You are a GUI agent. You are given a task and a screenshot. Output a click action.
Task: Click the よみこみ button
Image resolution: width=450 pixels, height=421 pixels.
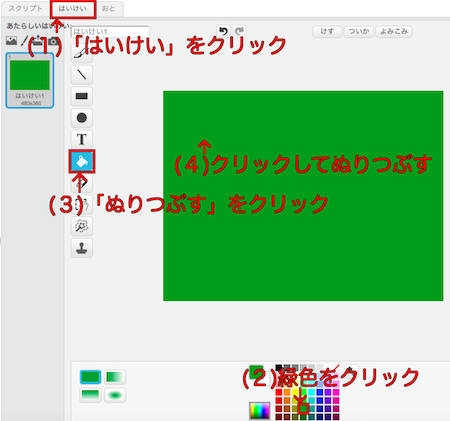[x=394, y=32]
